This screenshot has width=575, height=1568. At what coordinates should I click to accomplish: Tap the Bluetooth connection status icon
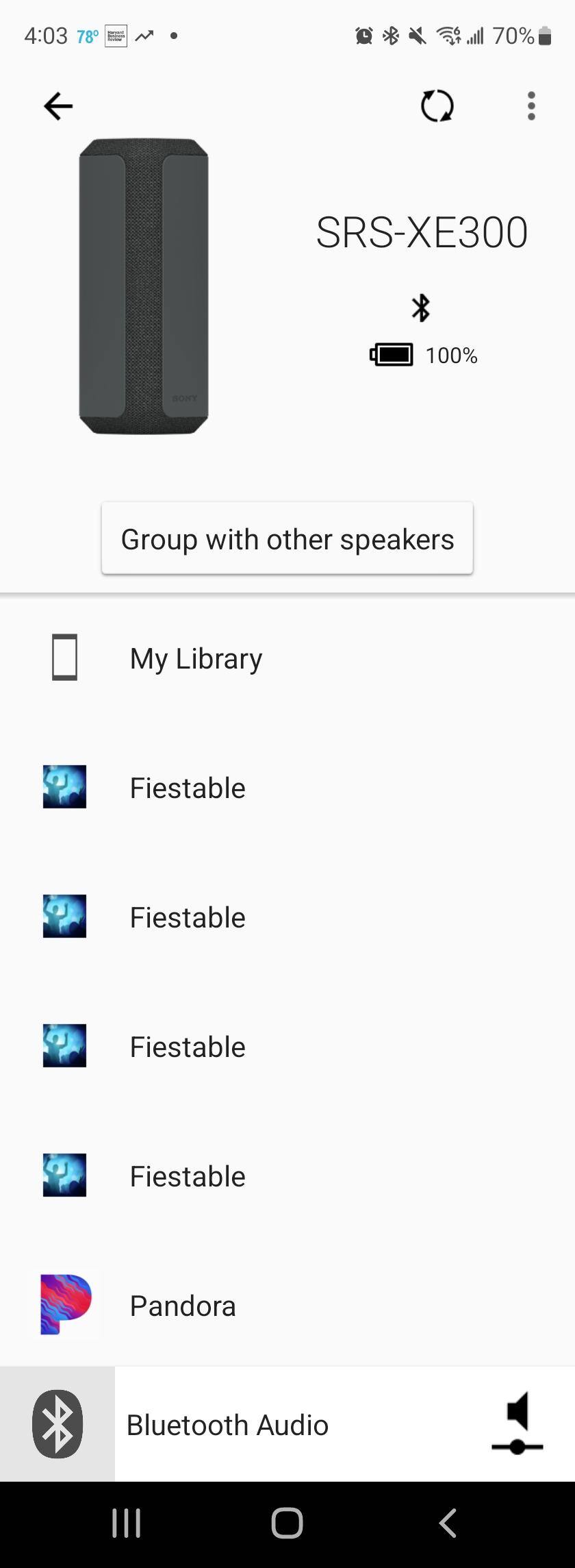[x=420, y=308]
